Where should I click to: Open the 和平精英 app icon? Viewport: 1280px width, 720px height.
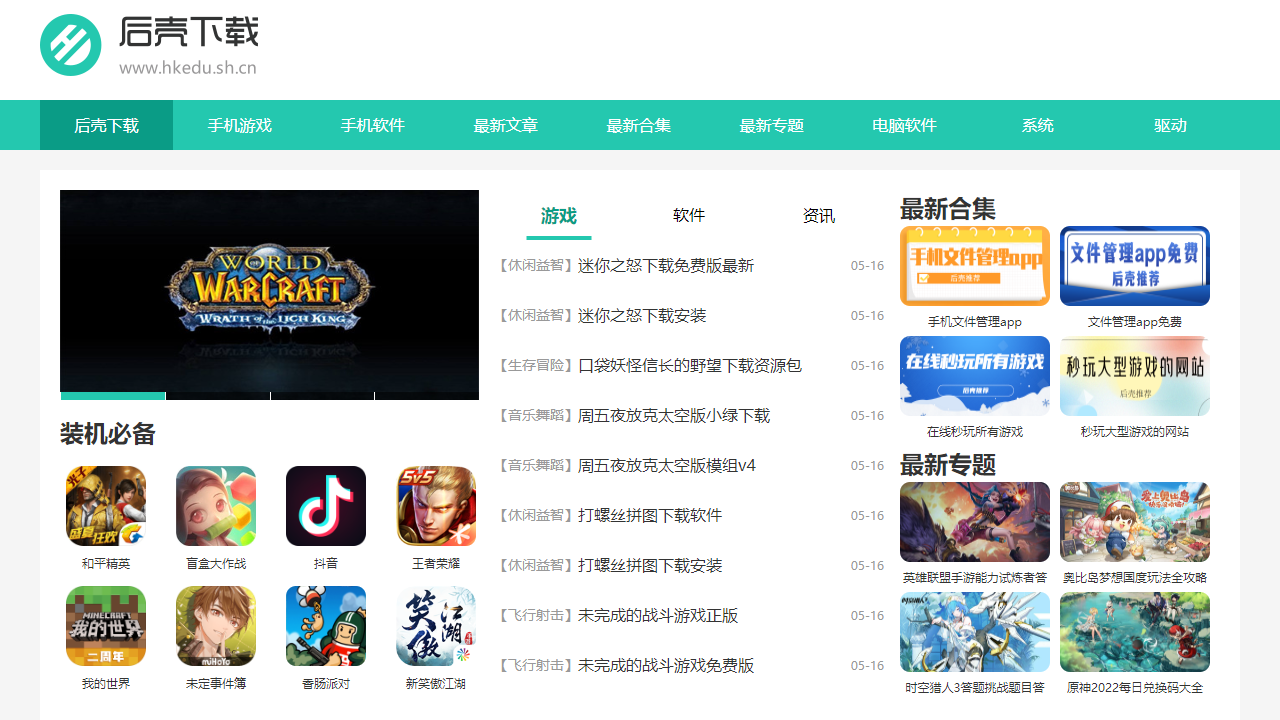click(106, 506)
